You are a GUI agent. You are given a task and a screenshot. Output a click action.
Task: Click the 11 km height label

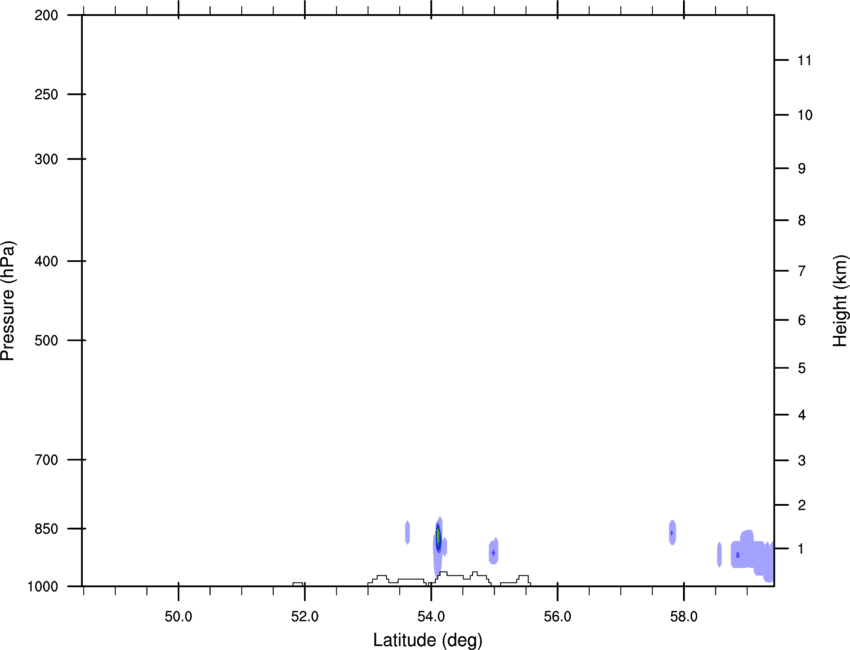point(804,60)
